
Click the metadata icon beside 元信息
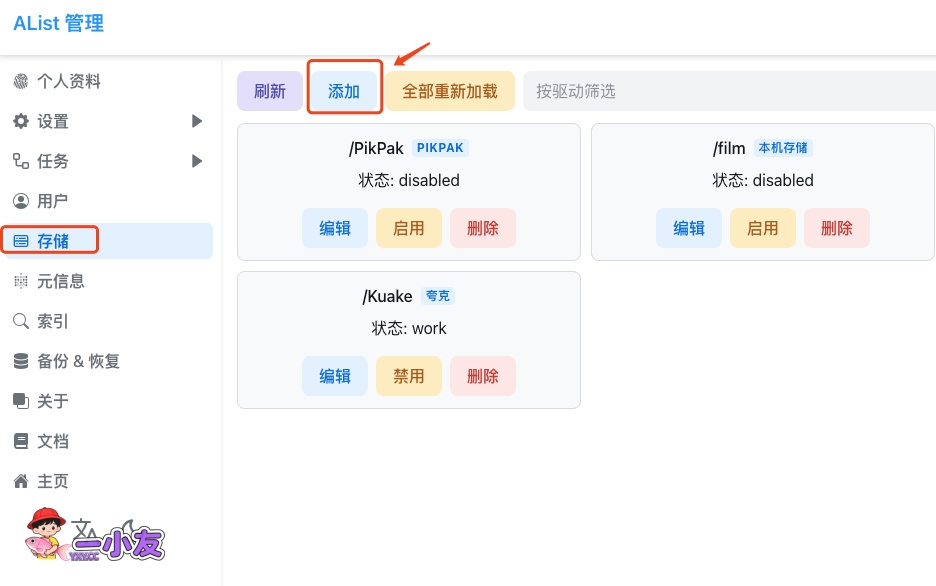click(x=20, y=281)
